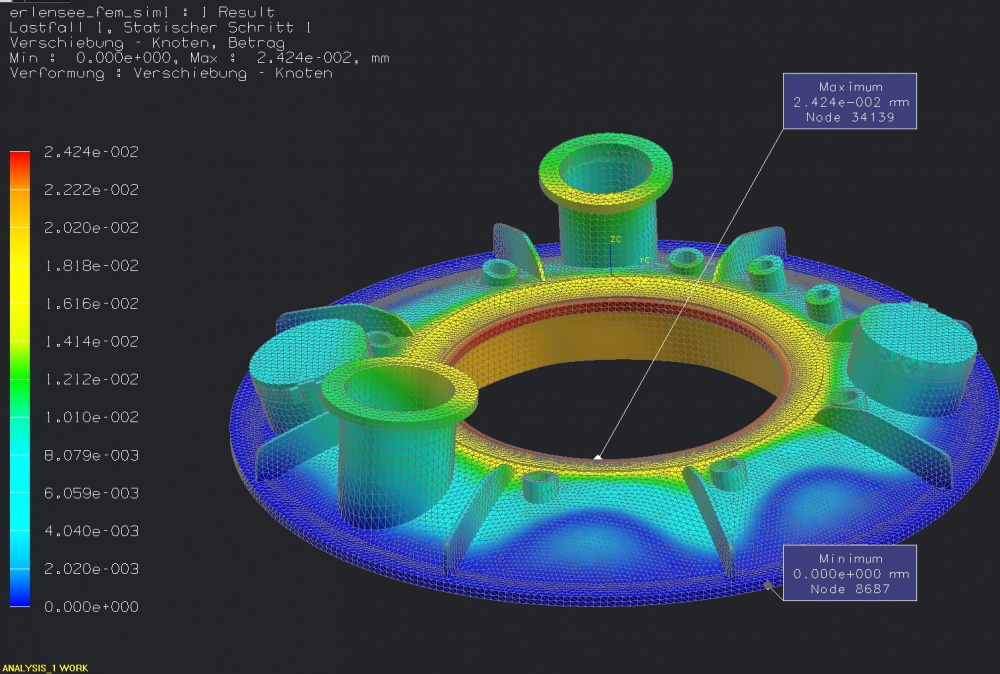Click the maximum node marker on the inner ring
The height and width of the screenshot is (674, 1000).
point(597,458)
